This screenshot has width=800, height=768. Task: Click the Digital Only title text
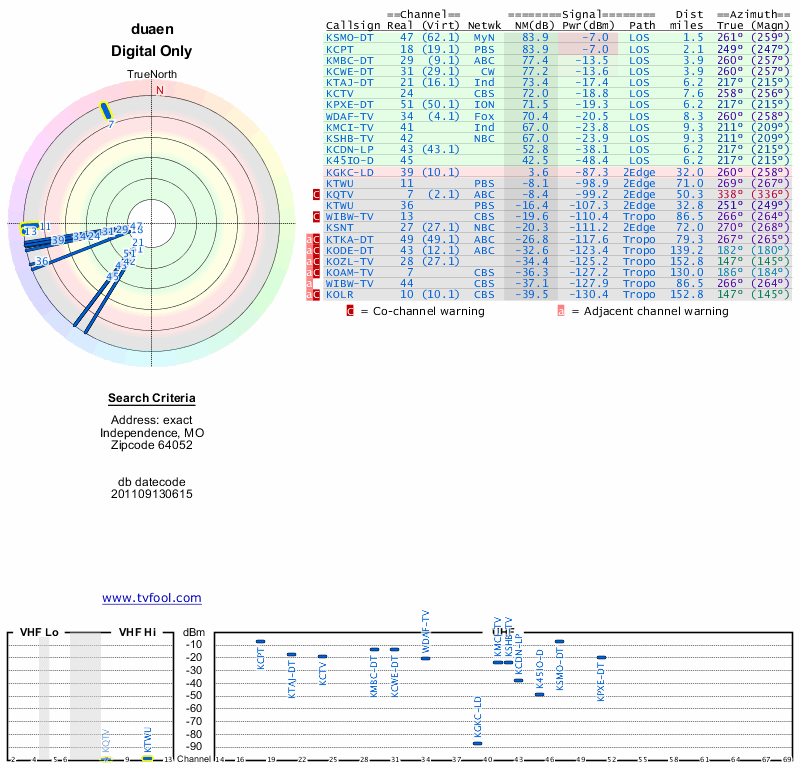[152, 51]
